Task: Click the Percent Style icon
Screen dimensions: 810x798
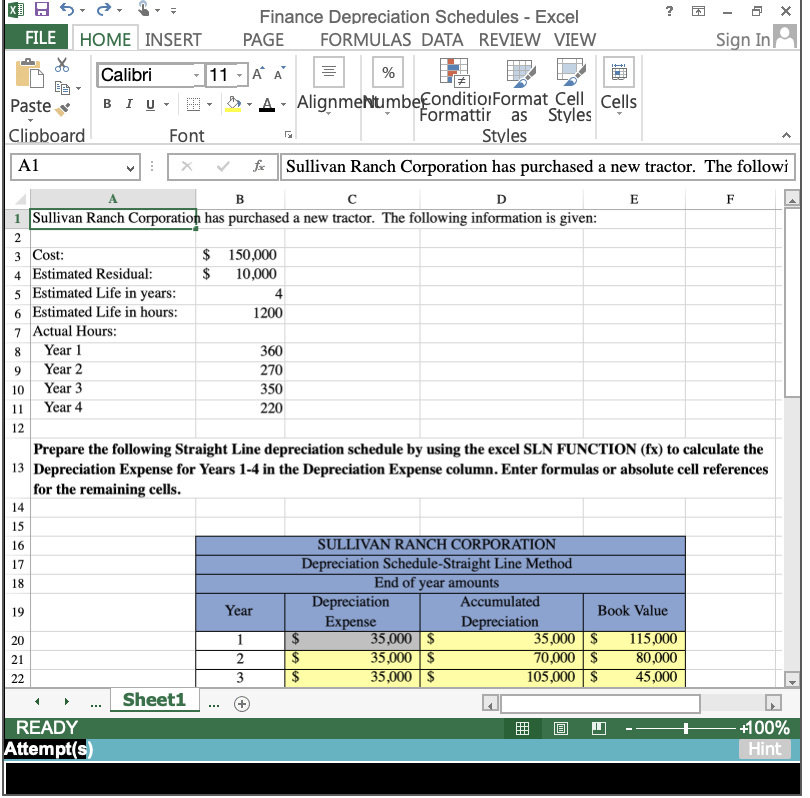Action: pyautogui.click(x=388, y=72)
